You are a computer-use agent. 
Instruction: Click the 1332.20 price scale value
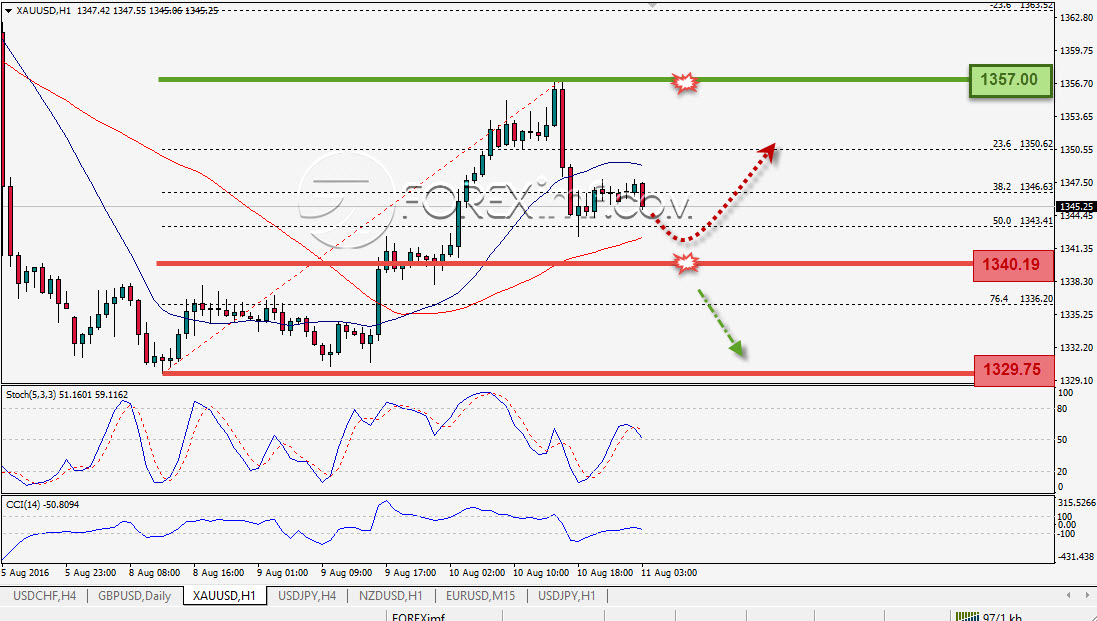point(1077,348)
